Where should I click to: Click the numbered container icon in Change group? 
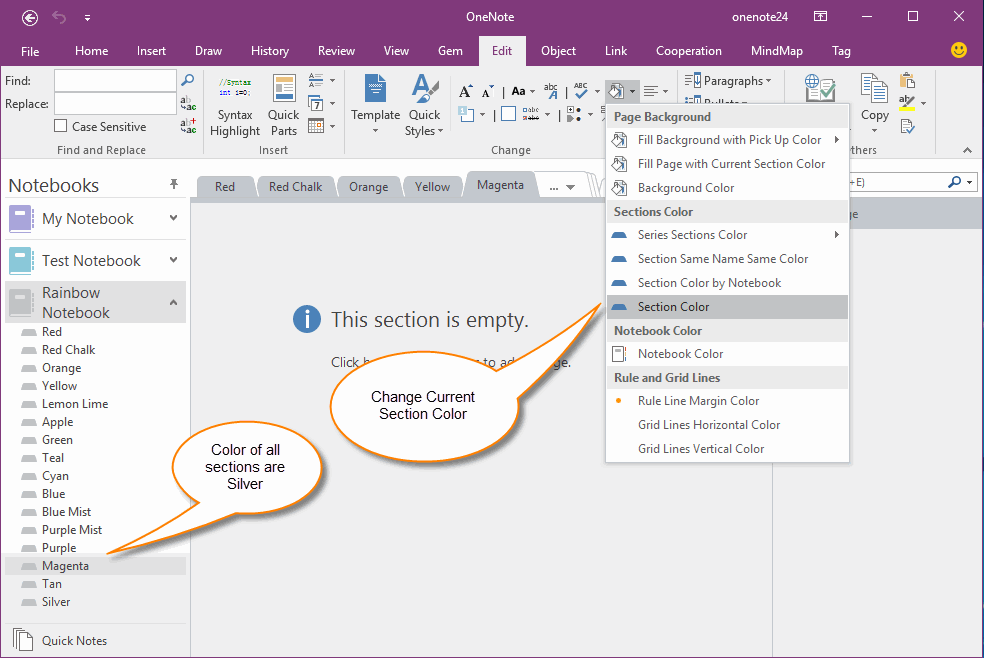click(466, 114)
